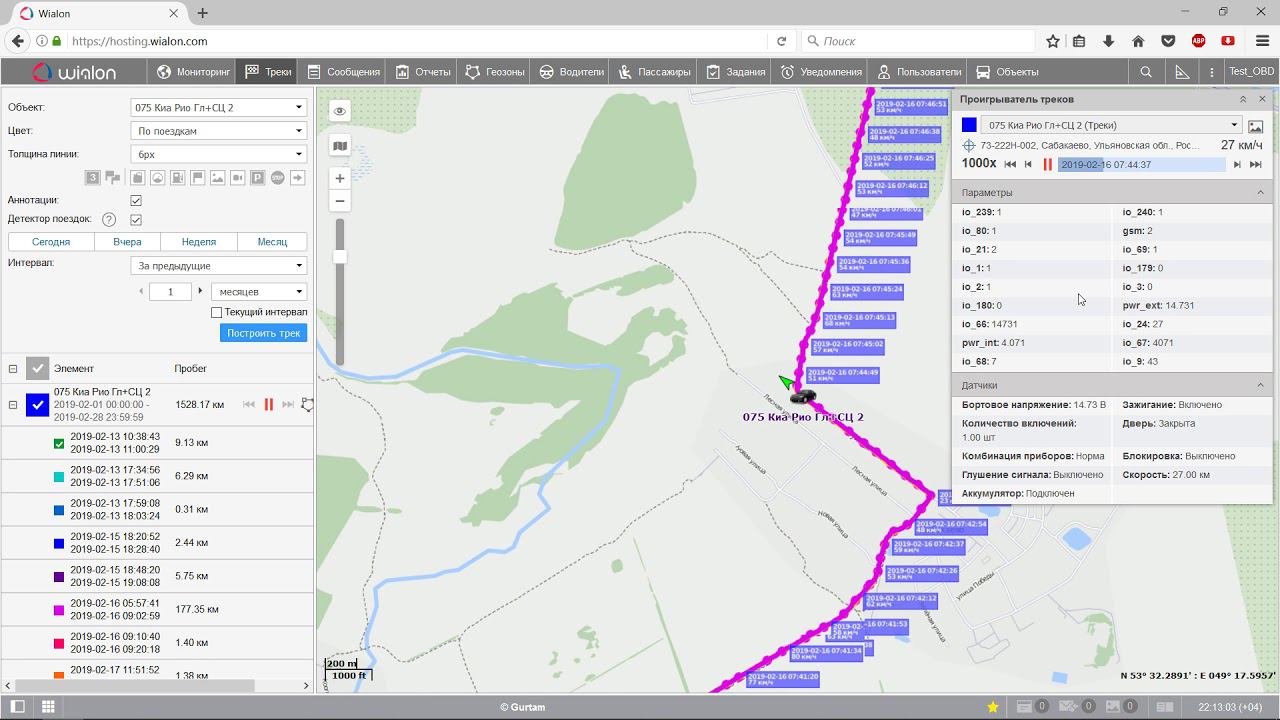Pause track playback in the track list row

[x=268, y=404]
